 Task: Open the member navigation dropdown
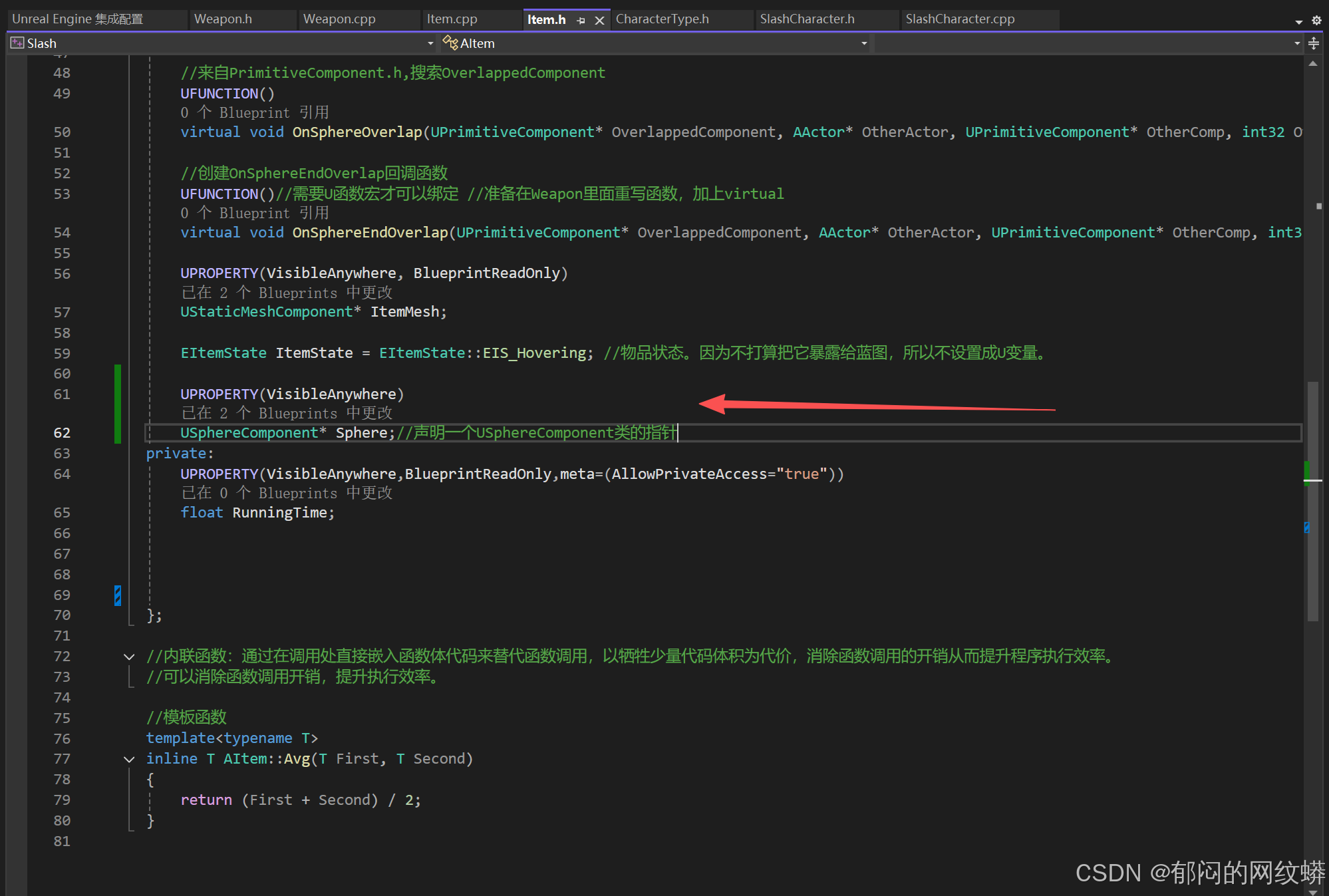click(1296, 43)
